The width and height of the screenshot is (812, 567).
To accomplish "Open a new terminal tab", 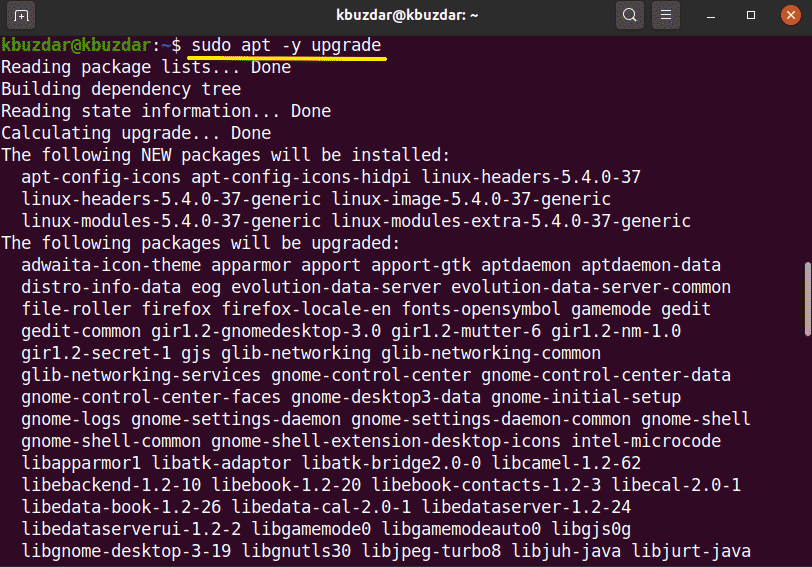I will coord(21,16).
